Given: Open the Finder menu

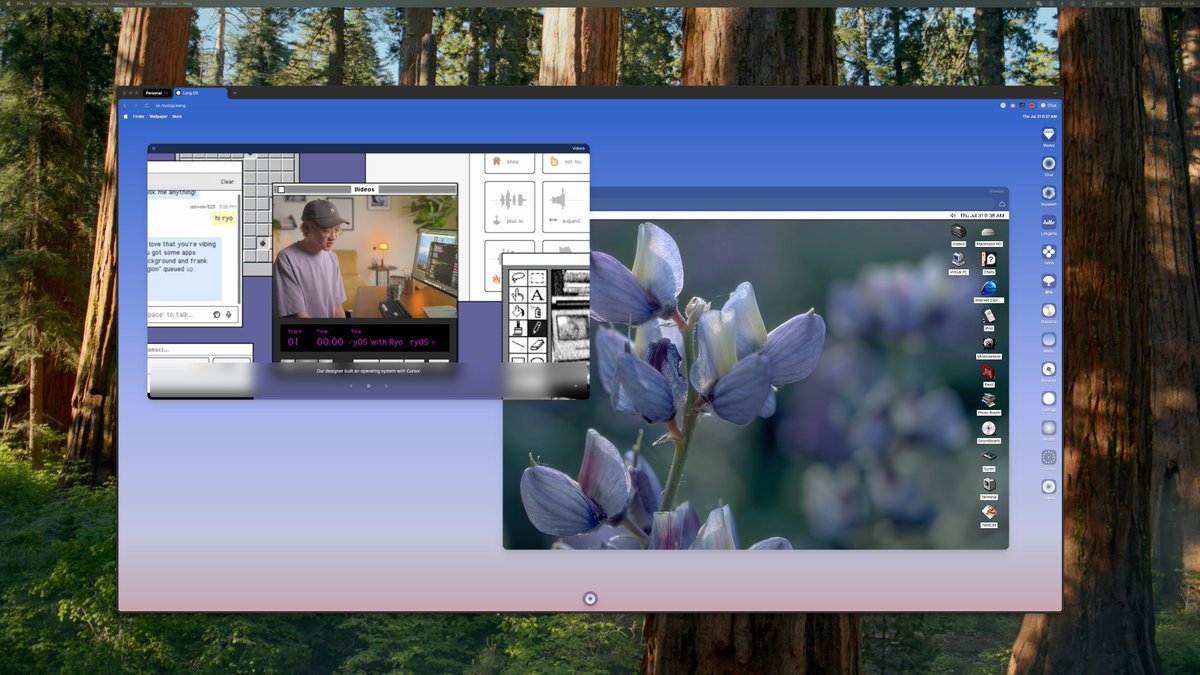Looking at the screenshot, I should pyautogui.click(x=138, y=116).
